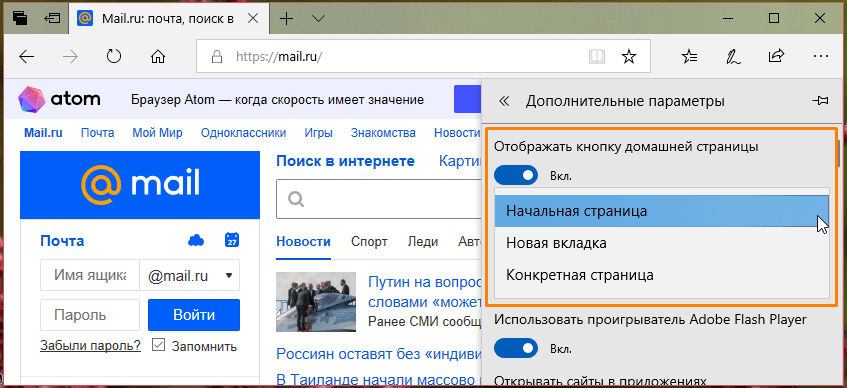Open the Favorites hub icon

[689, 56]
